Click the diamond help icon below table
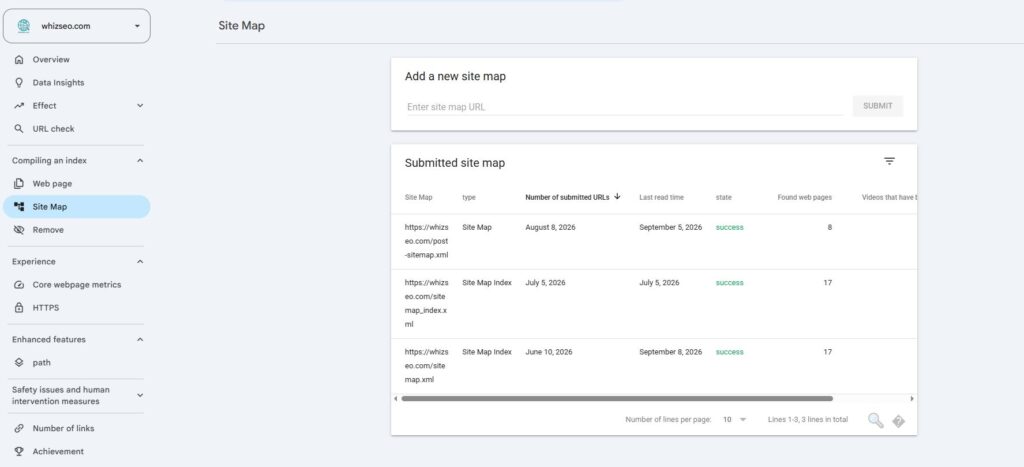 899,421
